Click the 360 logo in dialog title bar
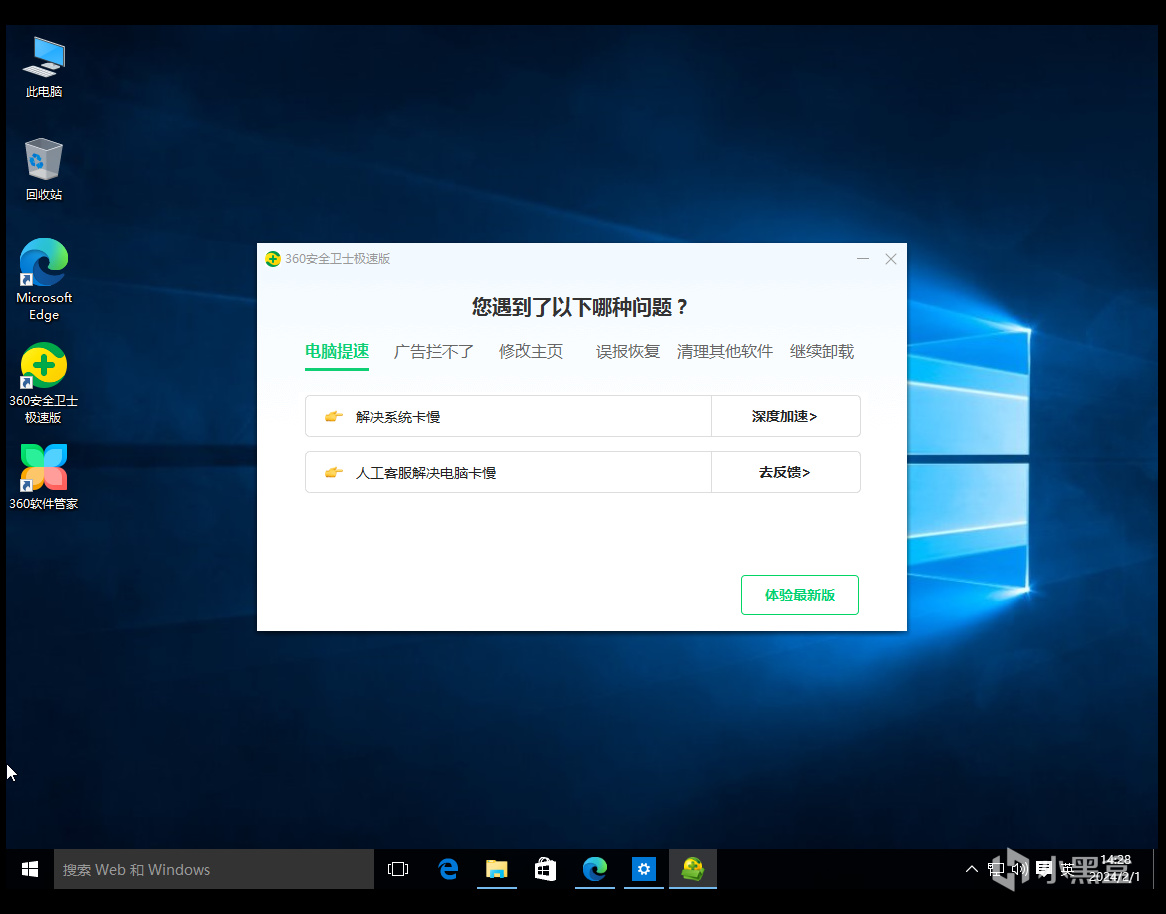 click(273, 259)
